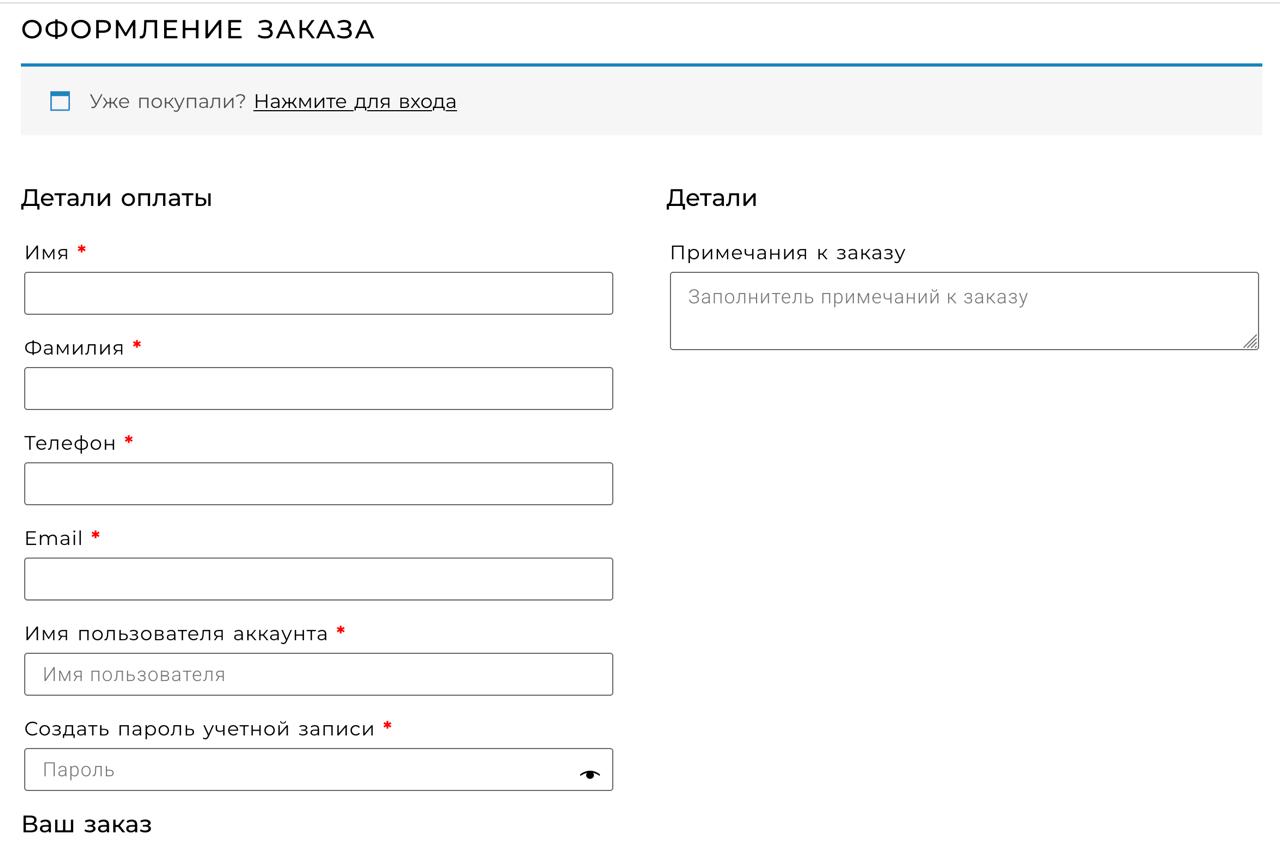Click the "Пароль" password field
Viewport: 1280px width, 844px height.
click(x=318, y=769)
